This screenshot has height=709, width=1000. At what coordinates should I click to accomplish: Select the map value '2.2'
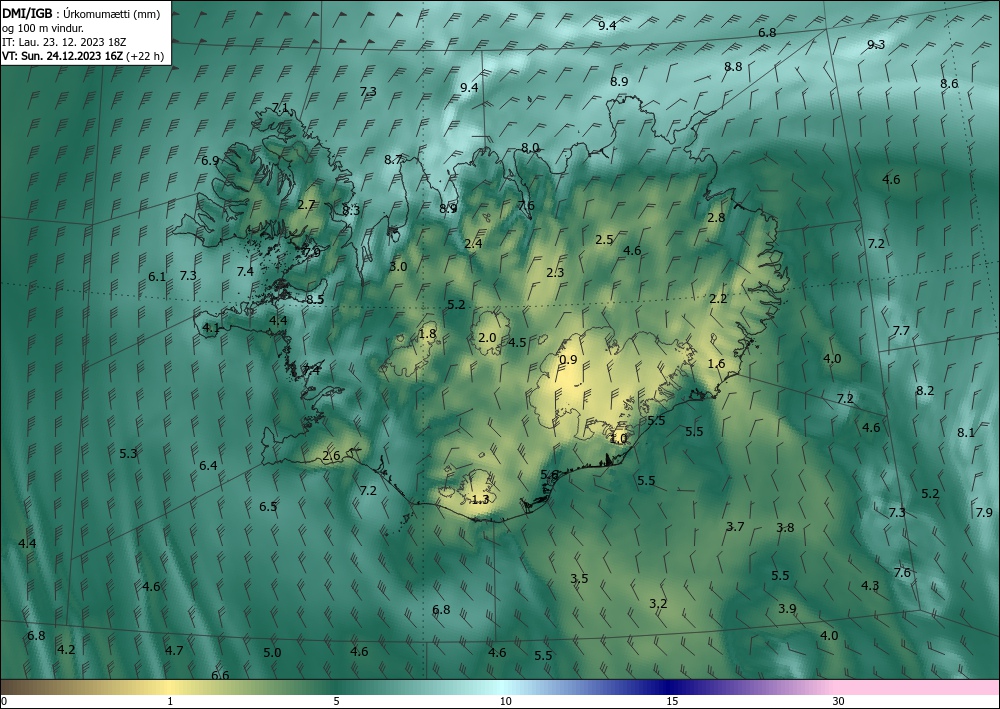click(x=718, y=298)
